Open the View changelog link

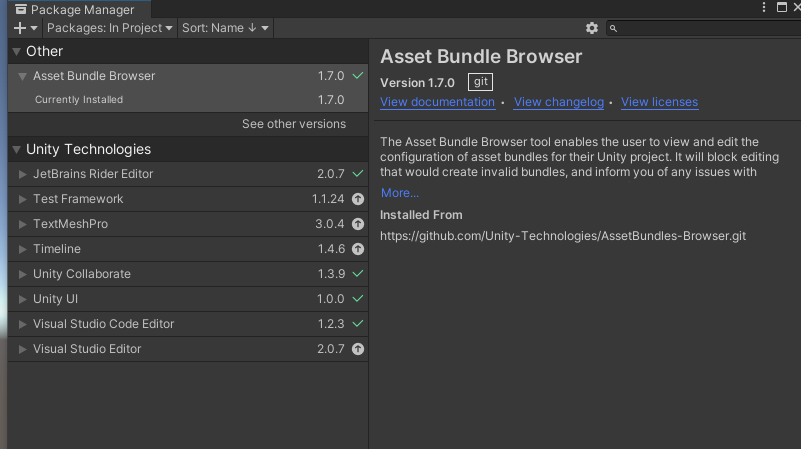[558, 102]
